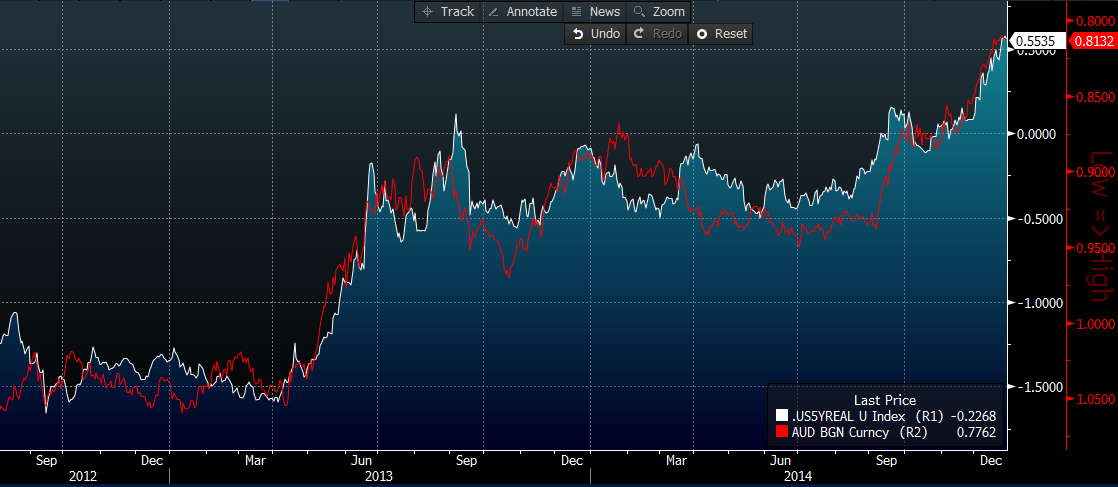Click the red 1.0500 axis label
Screen dimensions: 1118x487
click(1094, 399)
